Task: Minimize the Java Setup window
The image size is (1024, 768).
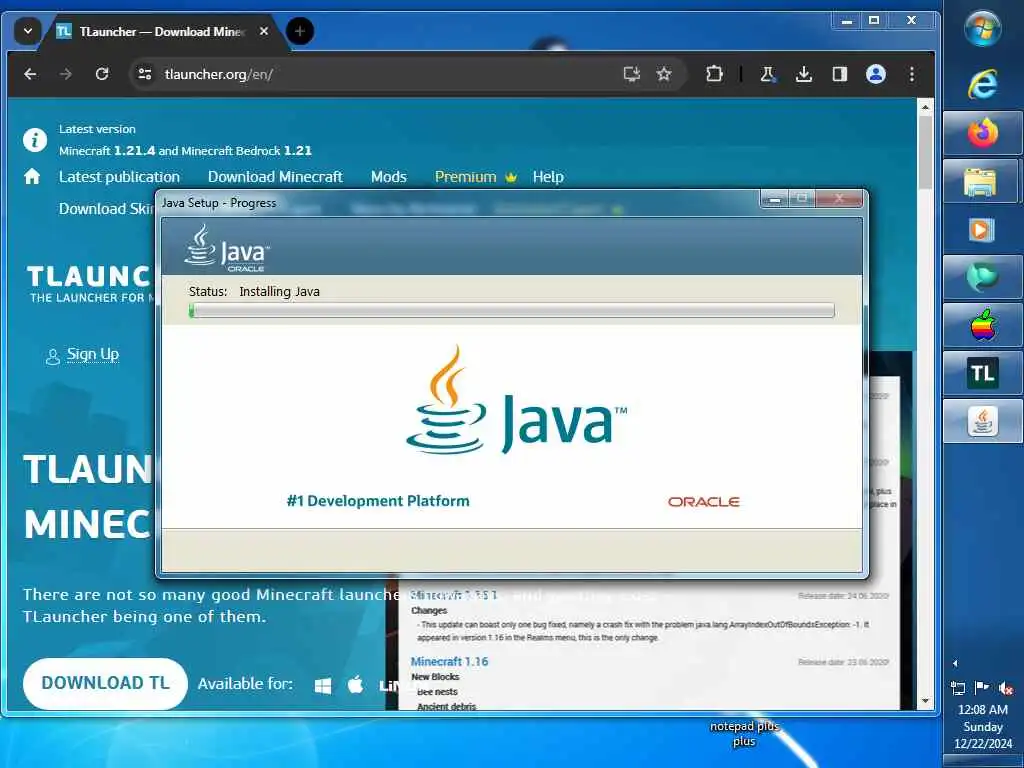Action: pyautogui.click(x=775, y=199)
